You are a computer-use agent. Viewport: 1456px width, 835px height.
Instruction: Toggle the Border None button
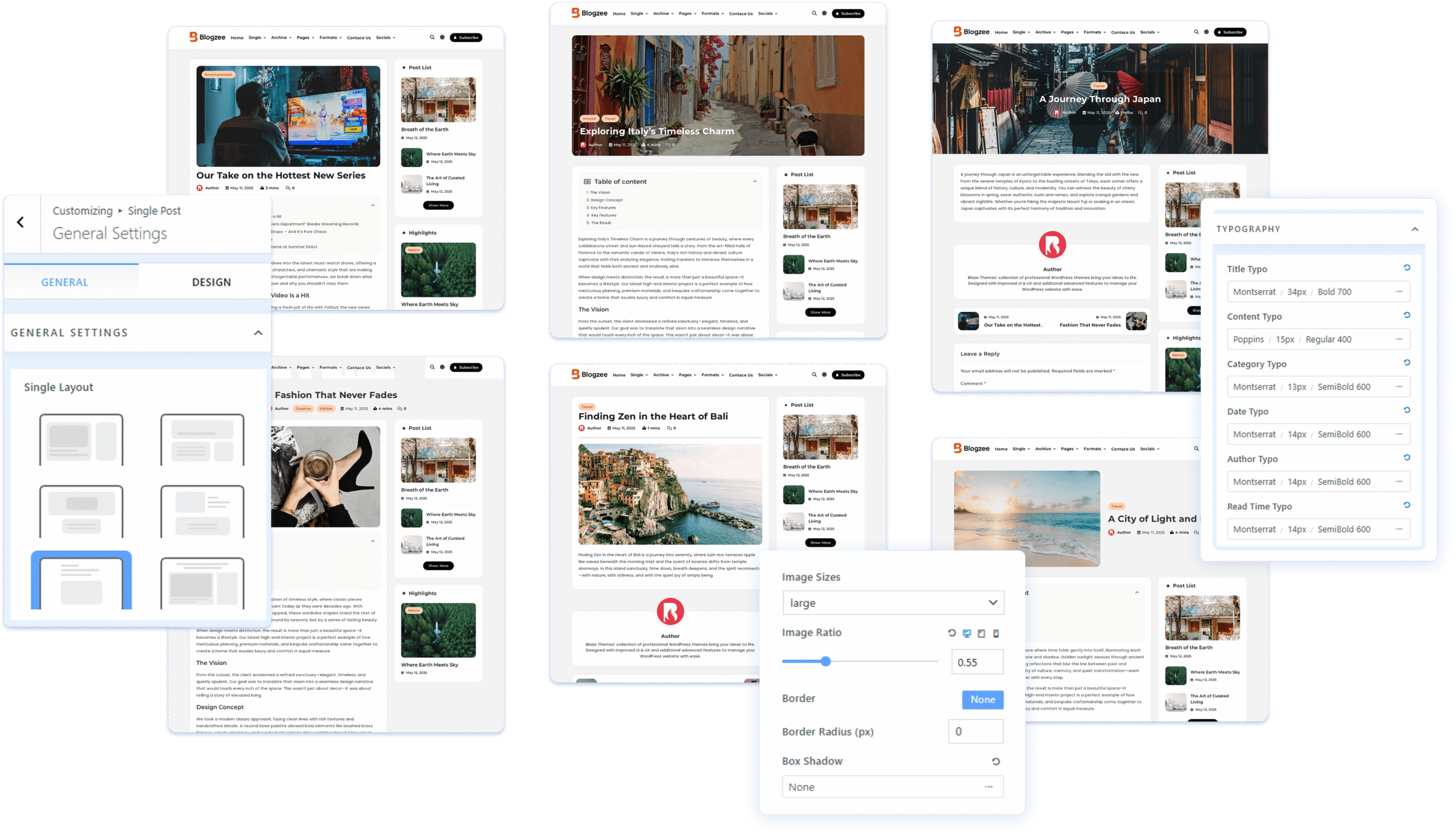(982, 700)
